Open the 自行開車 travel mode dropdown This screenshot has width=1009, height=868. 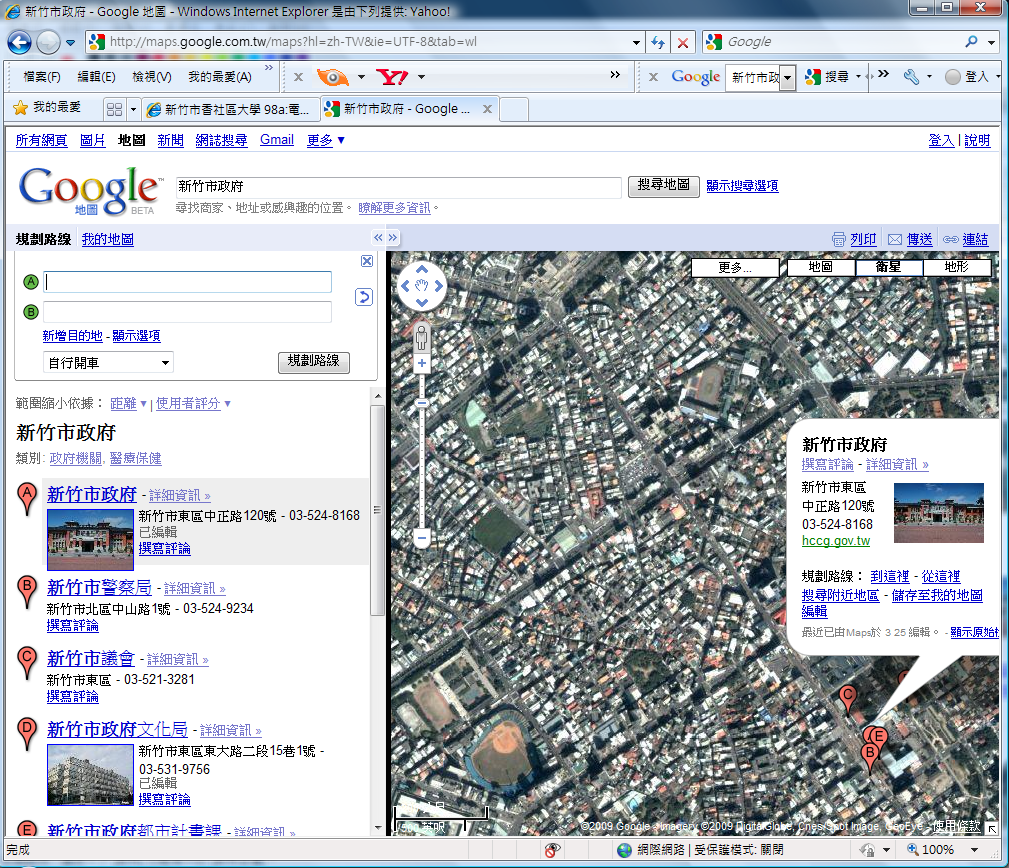(x=108, y=363)
